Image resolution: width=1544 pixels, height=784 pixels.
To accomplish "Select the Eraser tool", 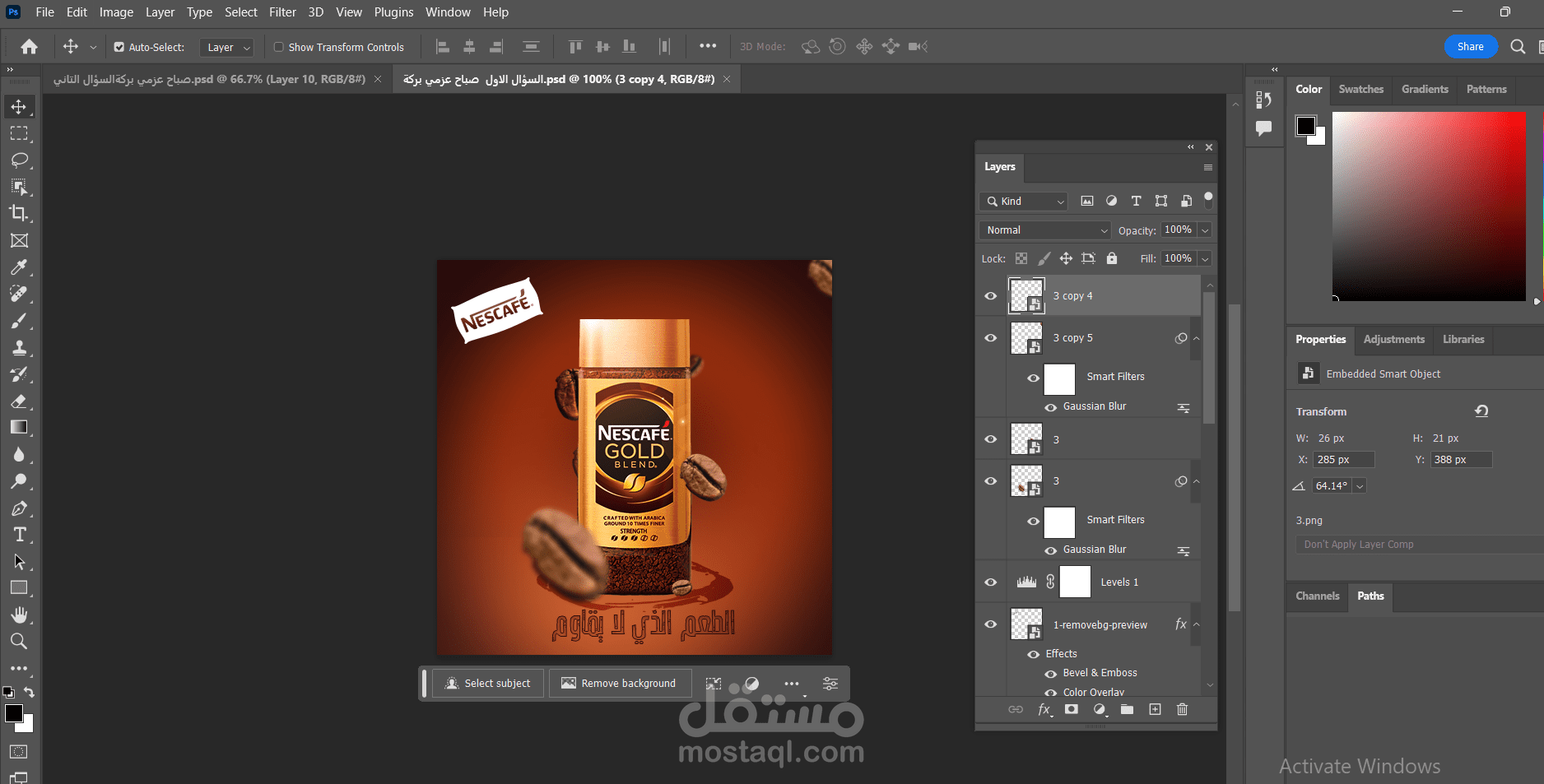I will click(x=19, y=401).
